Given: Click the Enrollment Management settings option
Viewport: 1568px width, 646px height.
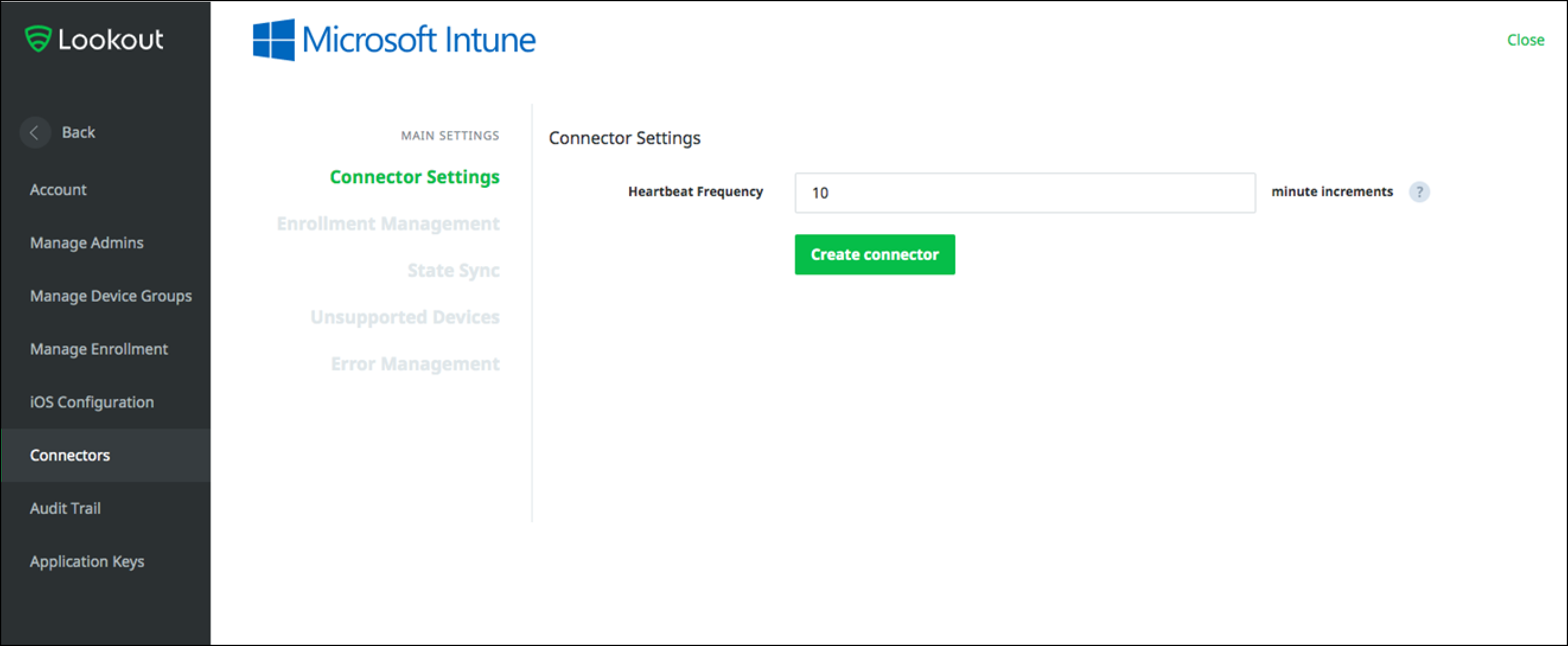Looking at the screenshot, I should [x=389, y=223].
